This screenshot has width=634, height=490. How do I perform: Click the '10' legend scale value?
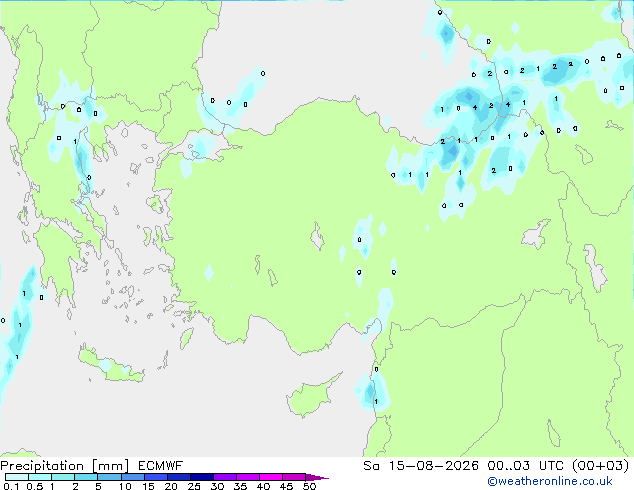(125, 486)
